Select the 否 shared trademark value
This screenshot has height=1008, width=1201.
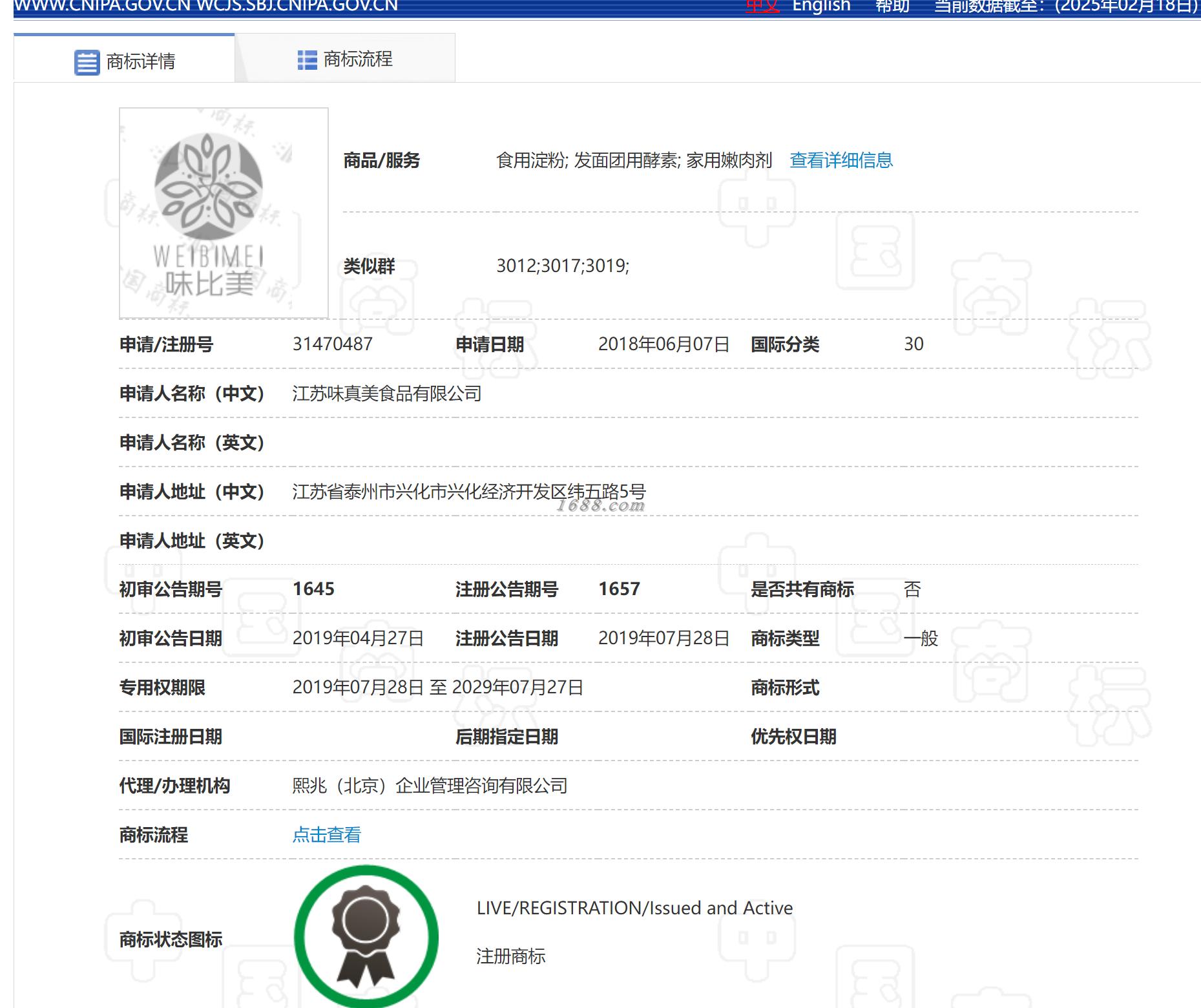[x=912, y=589]
